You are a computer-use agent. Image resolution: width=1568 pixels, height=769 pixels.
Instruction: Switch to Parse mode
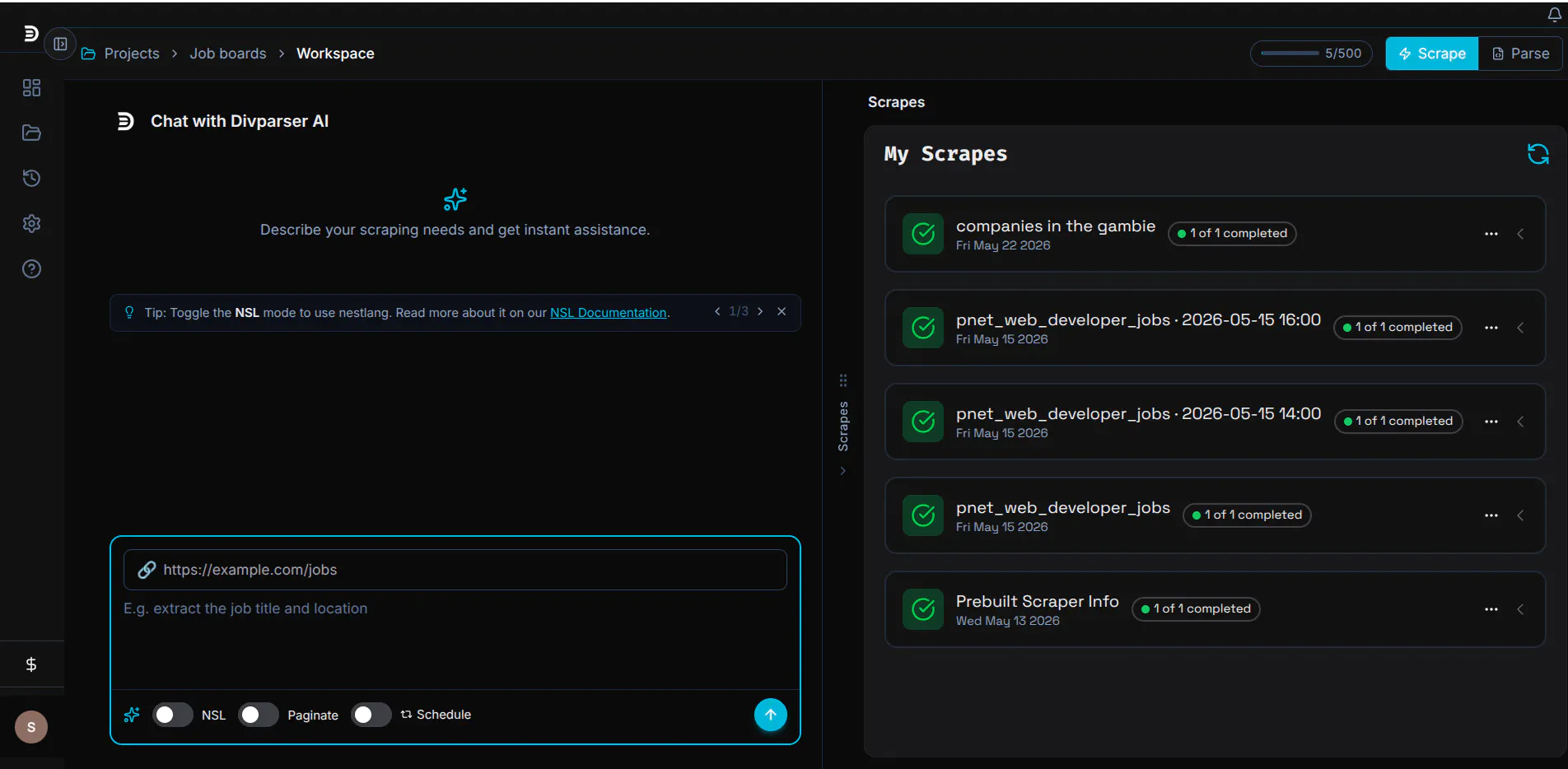[x=1520, y=54]
